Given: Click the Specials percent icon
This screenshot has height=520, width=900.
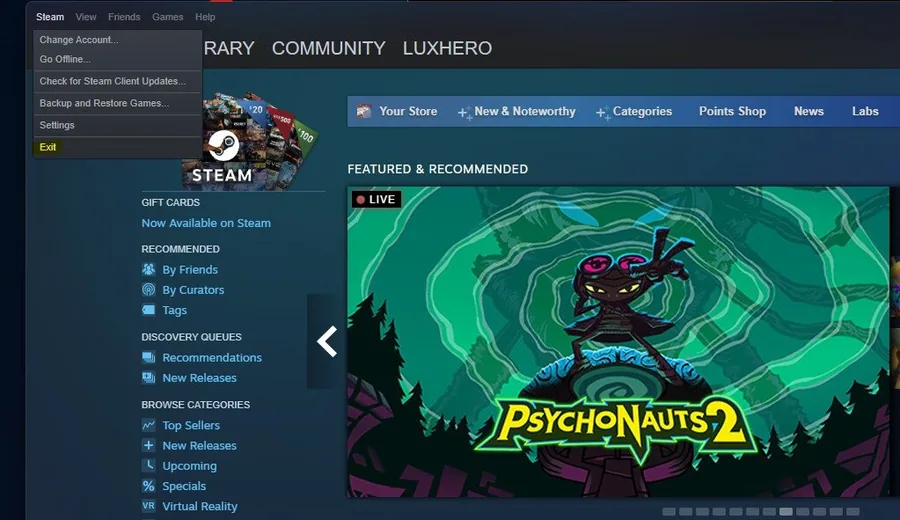Looking at the screenshot, I should click(149, 486).
